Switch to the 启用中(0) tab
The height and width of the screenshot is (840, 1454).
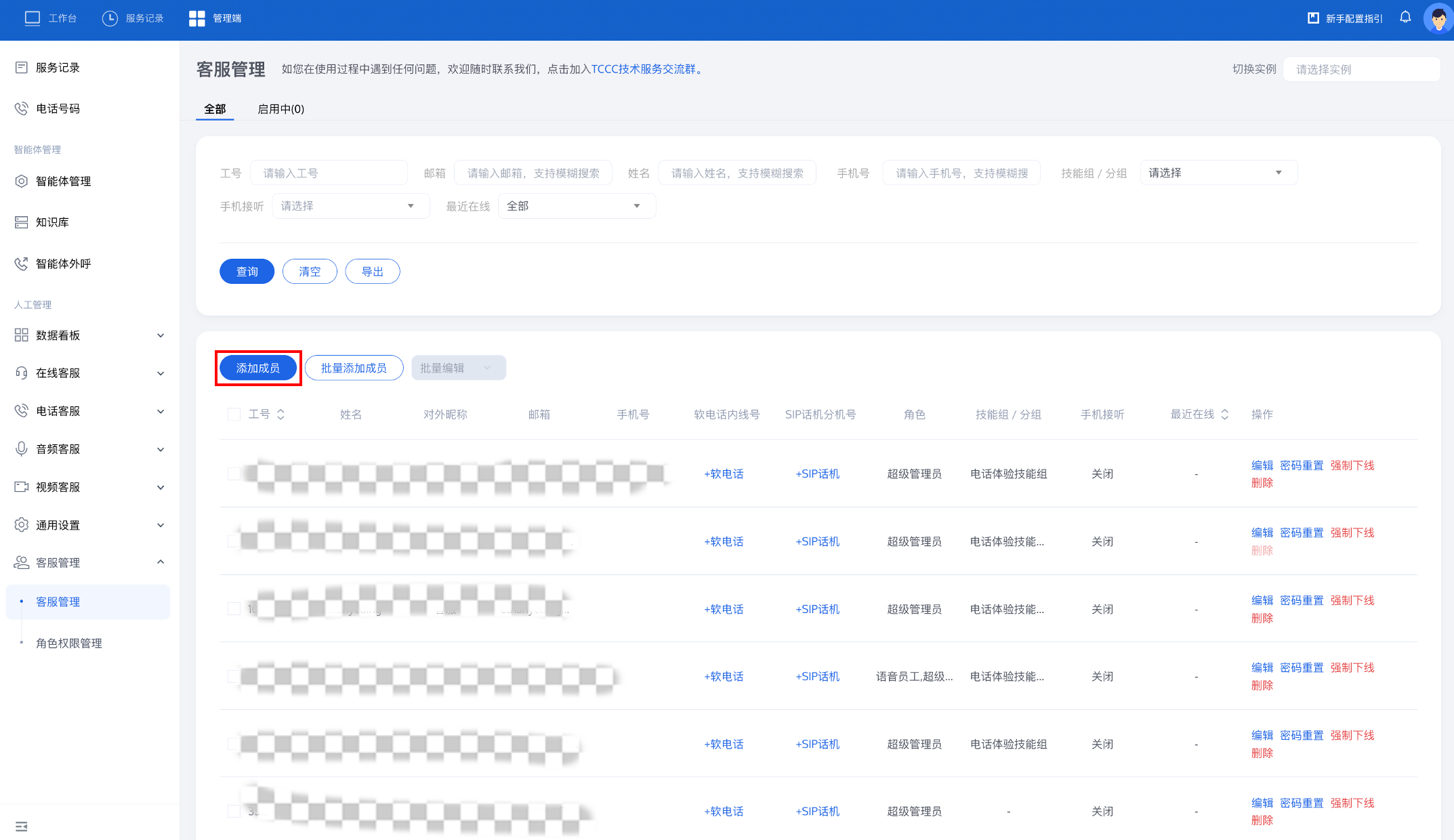point(281,109)
